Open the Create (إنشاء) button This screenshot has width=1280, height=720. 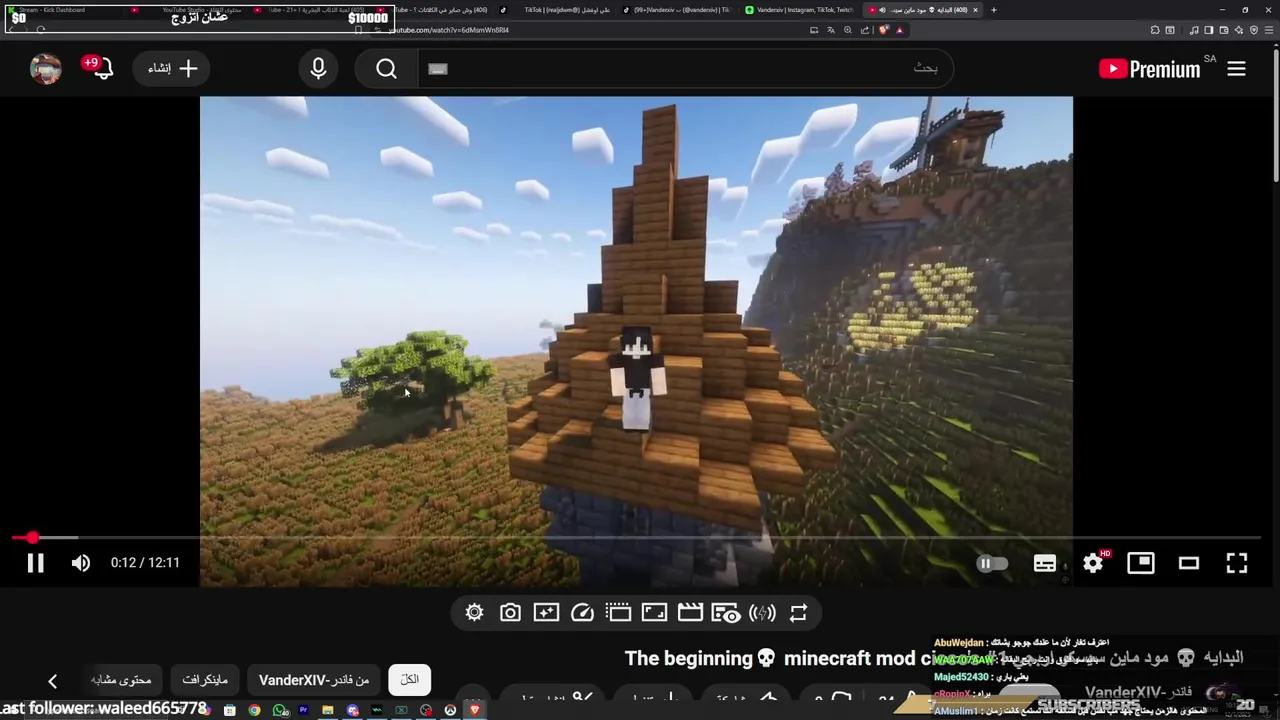[x=173, y=68]
